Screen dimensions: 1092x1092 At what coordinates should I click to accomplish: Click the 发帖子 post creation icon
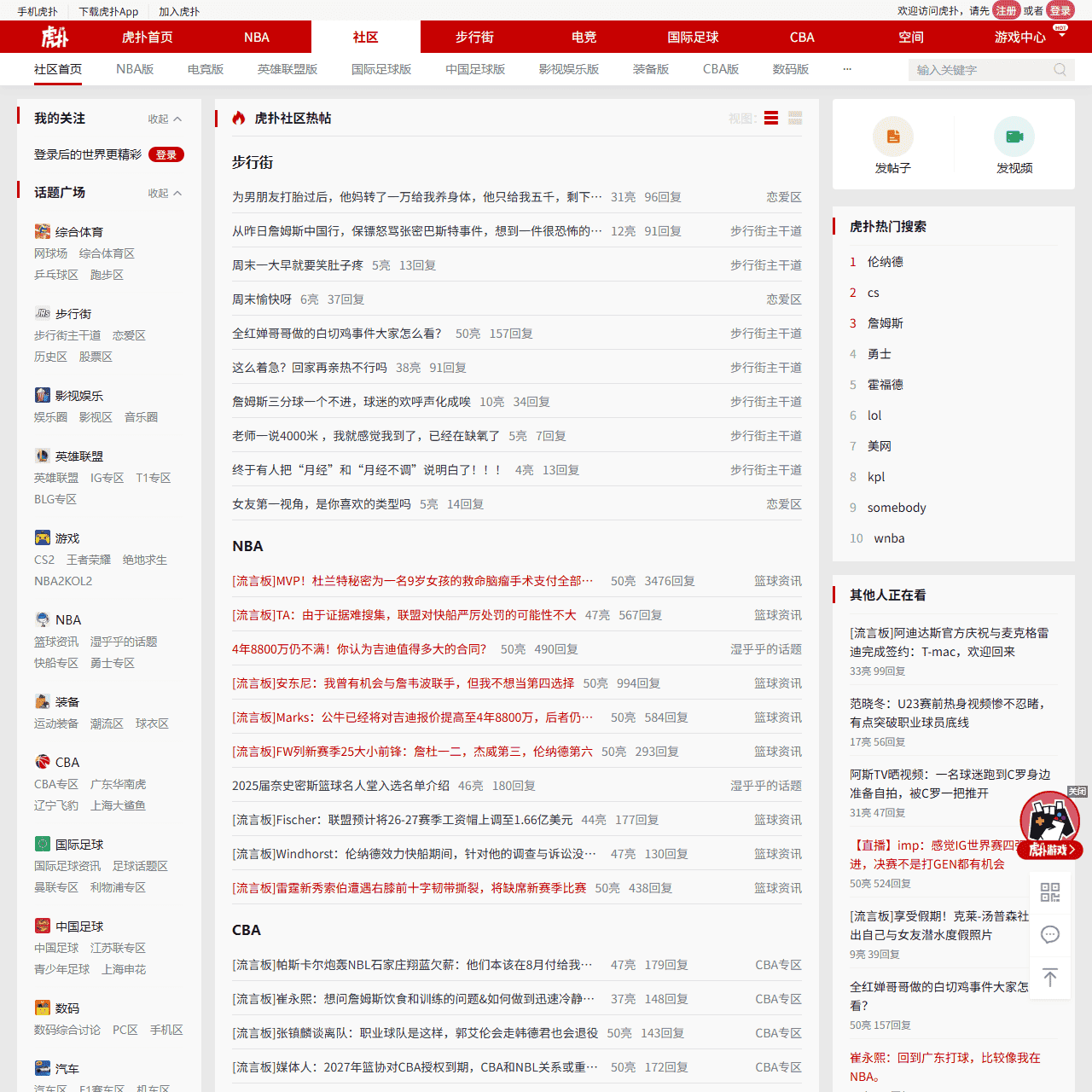[x=893, y=135]
